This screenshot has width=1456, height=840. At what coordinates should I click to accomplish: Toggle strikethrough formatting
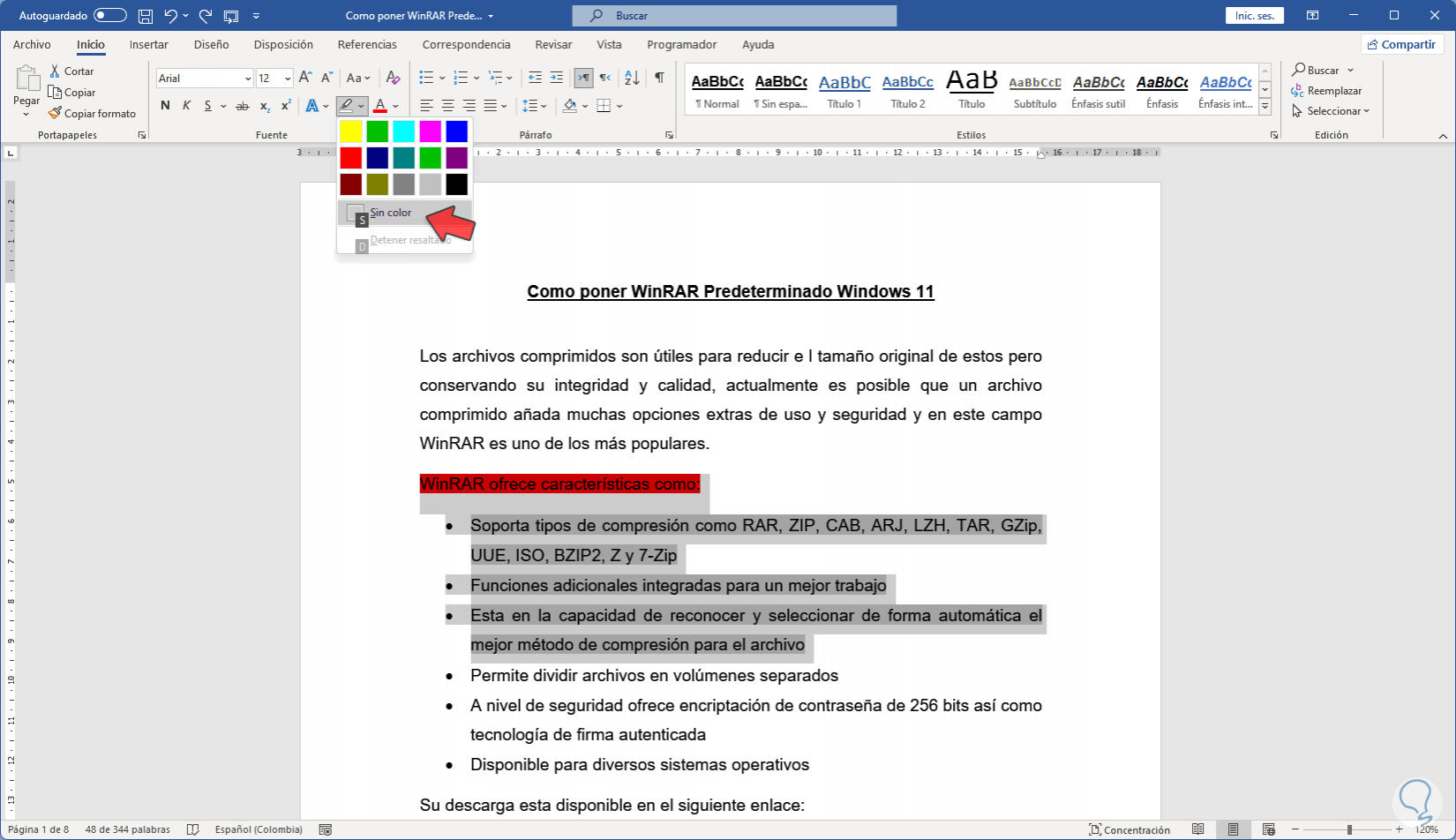pyautogui.click(x=243, y=106)
